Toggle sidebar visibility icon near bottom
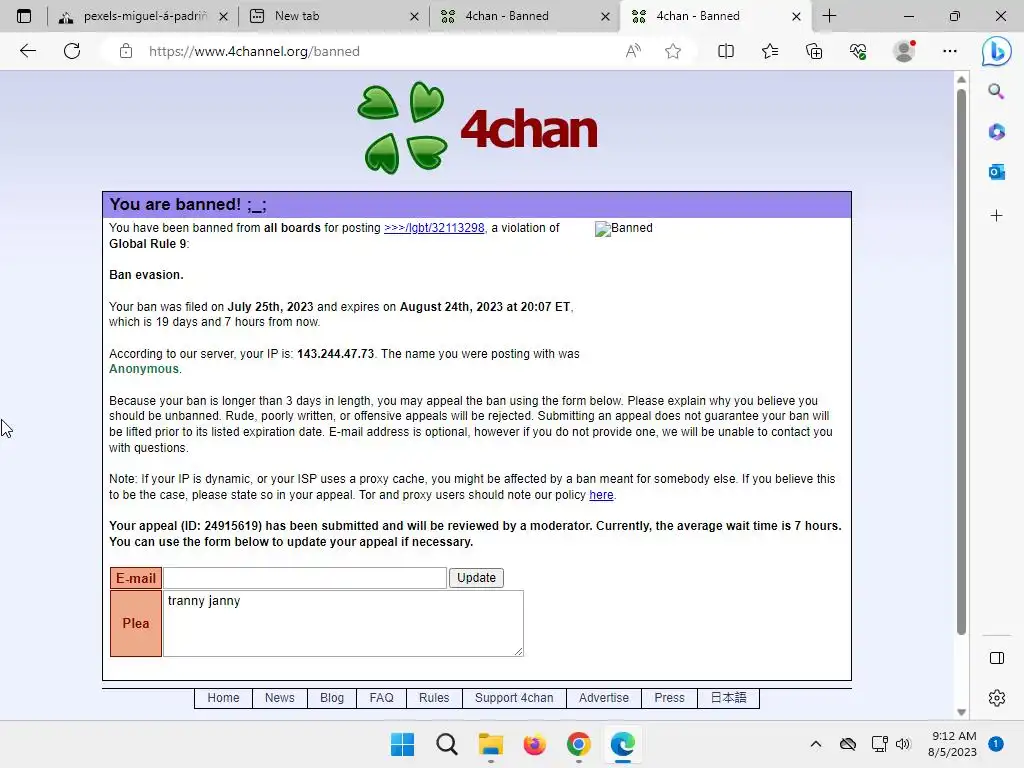1024x768 pixels. [997, 658]
